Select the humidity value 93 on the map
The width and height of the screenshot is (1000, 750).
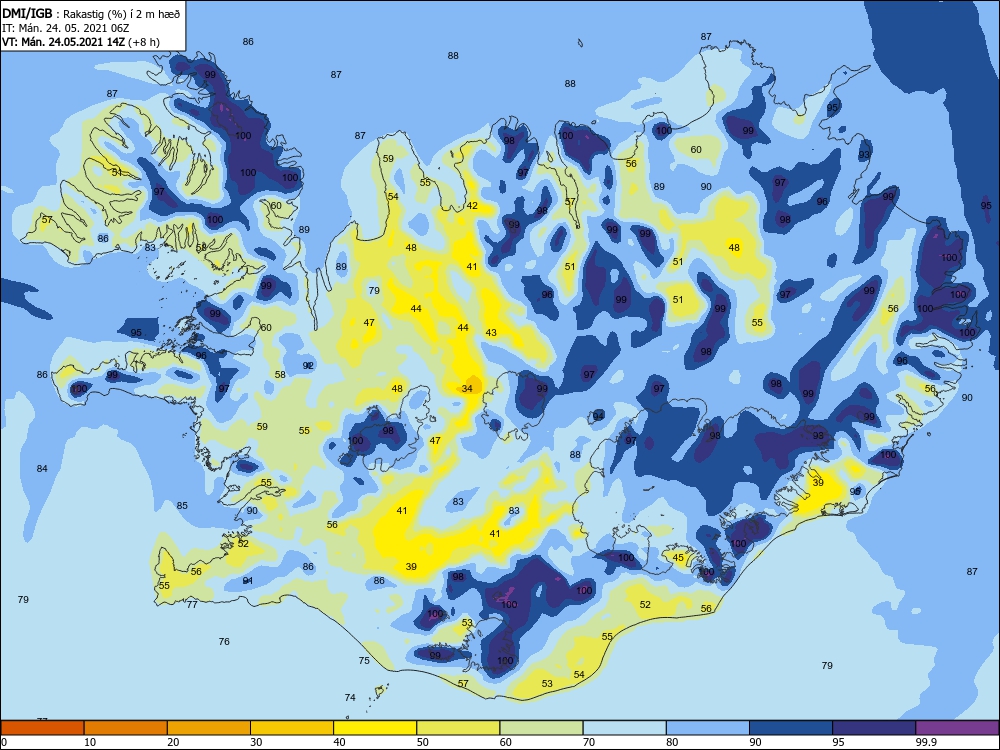click(x=864, y=154)
